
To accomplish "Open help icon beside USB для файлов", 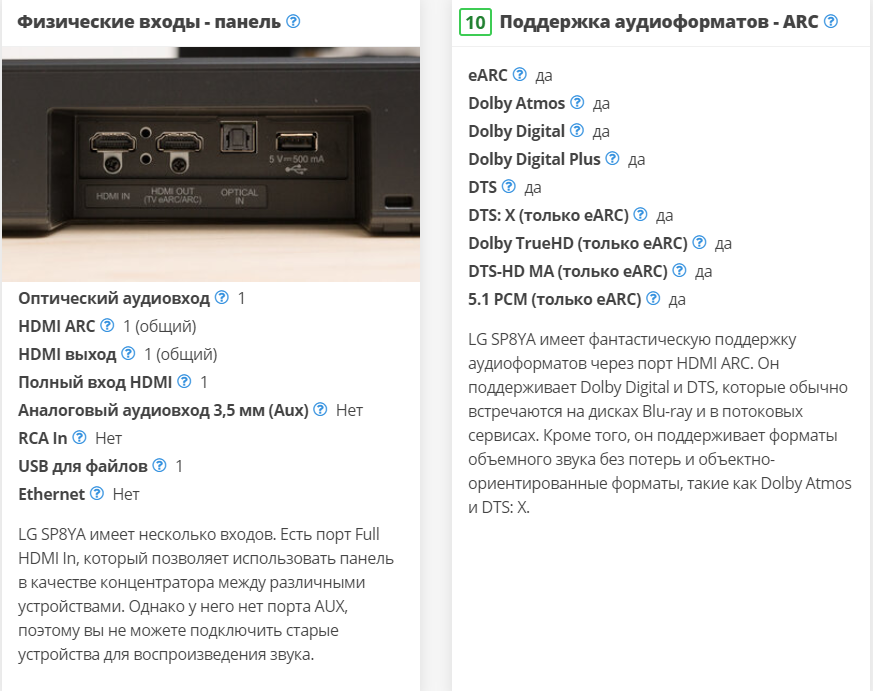I will pos(159,465).
